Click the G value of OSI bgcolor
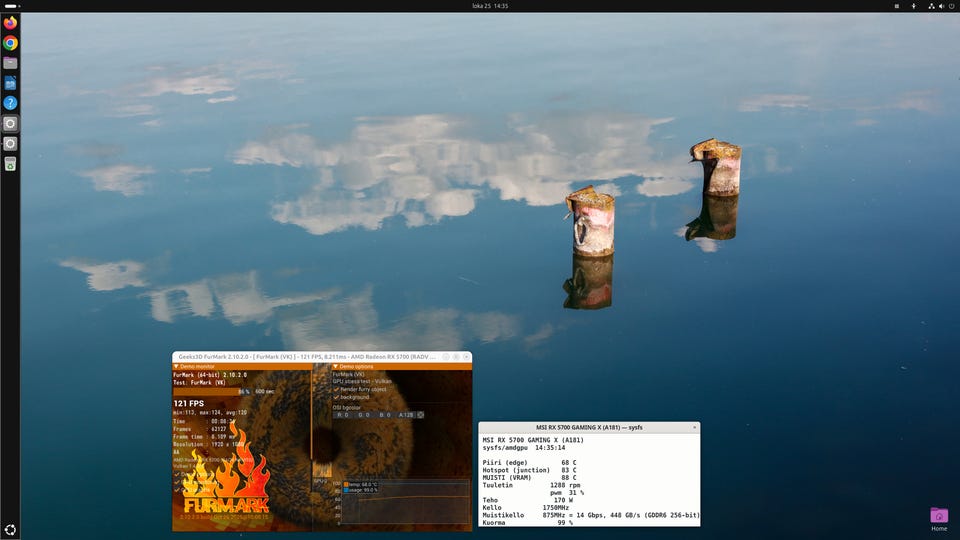This screenshot has width=960, height=540. [364, 415]
